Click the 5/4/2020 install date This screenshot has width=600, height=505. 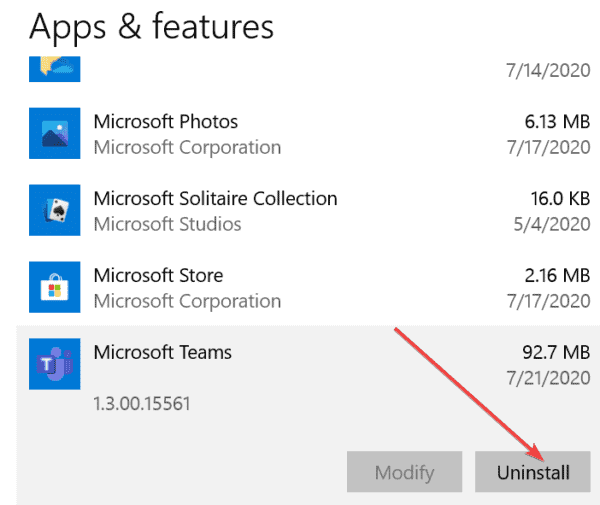pyautogui.click(x=552, y=224)
